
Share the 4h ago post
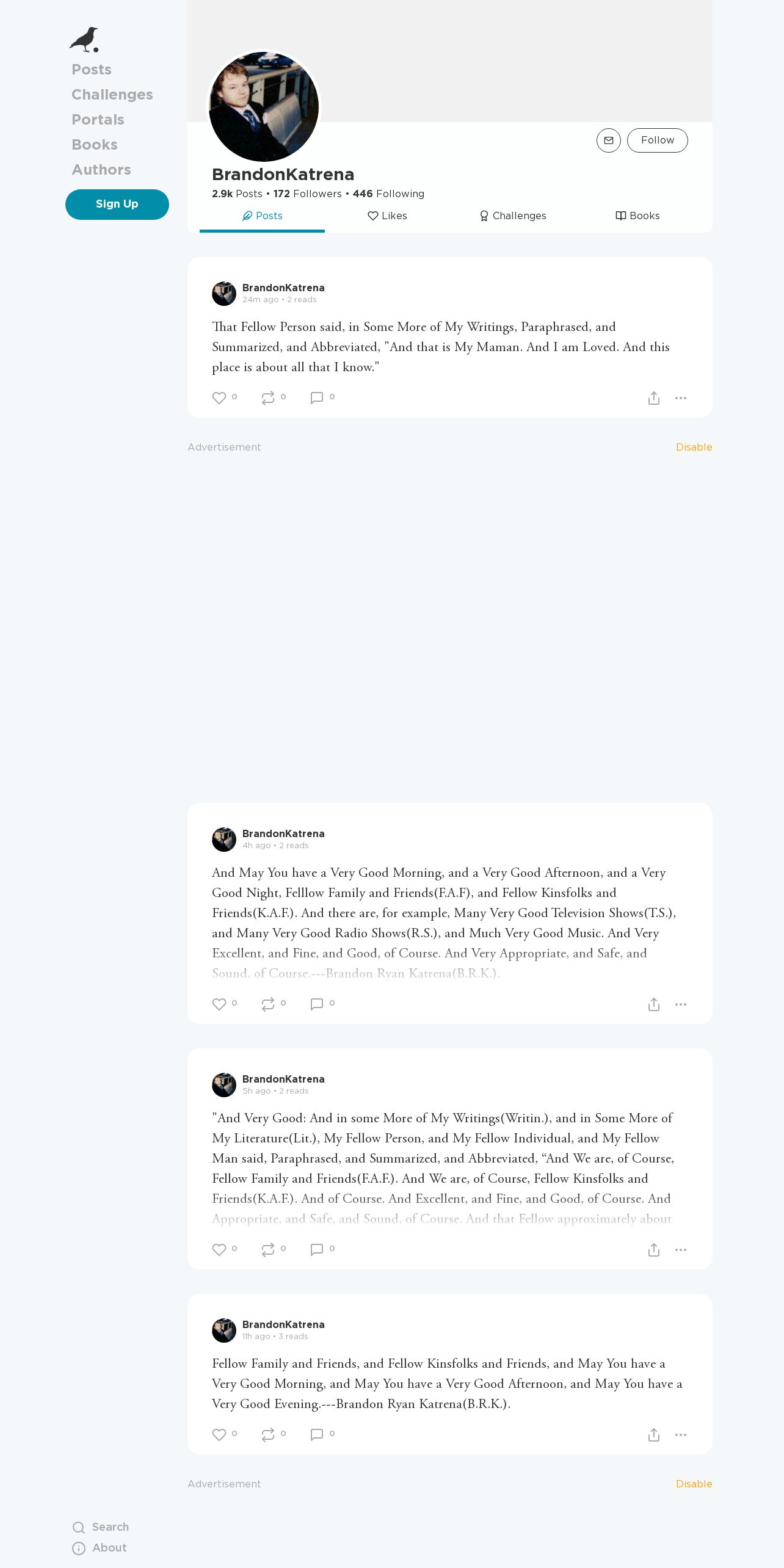coord(653,1004)
